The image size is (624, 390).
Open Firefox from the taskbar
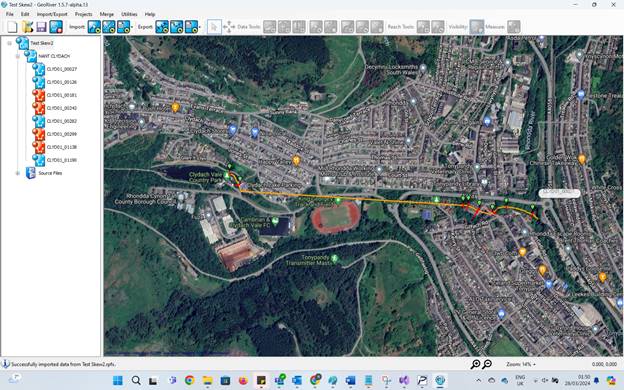tap(243, 380)
